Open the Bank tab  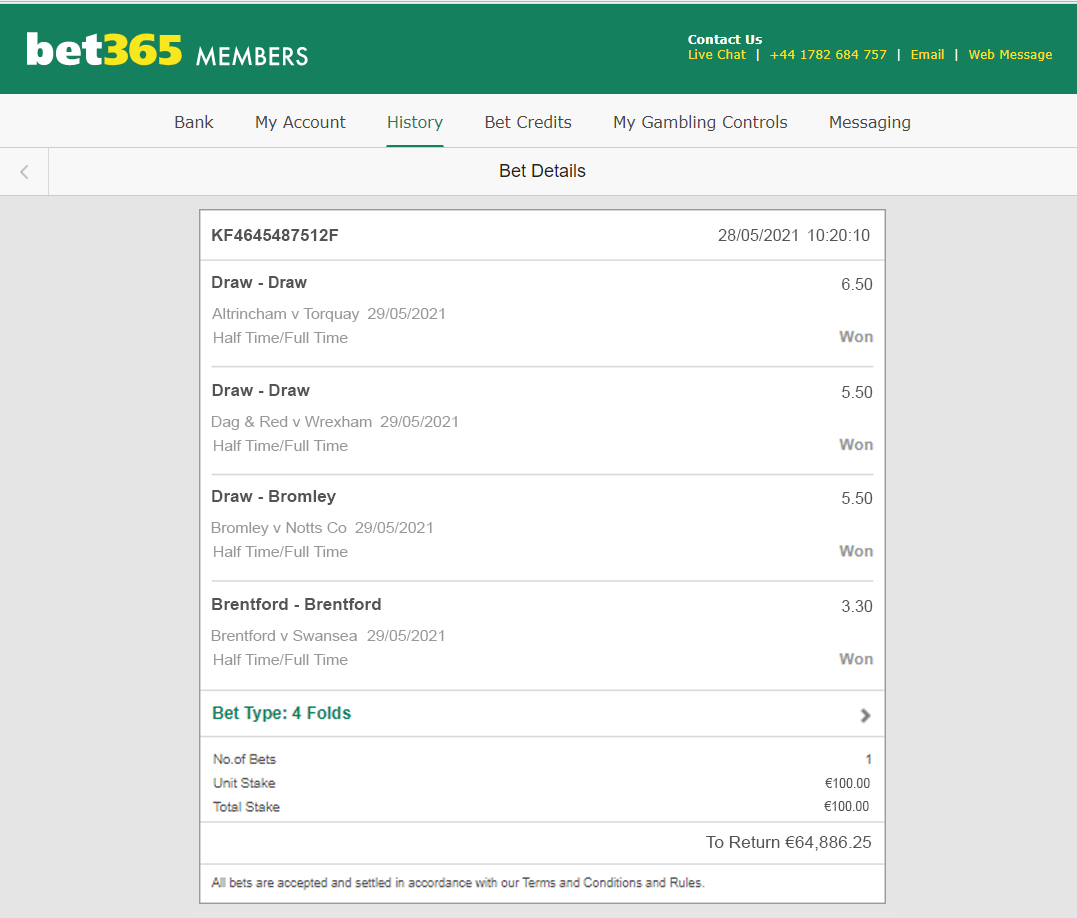point(194,122)
